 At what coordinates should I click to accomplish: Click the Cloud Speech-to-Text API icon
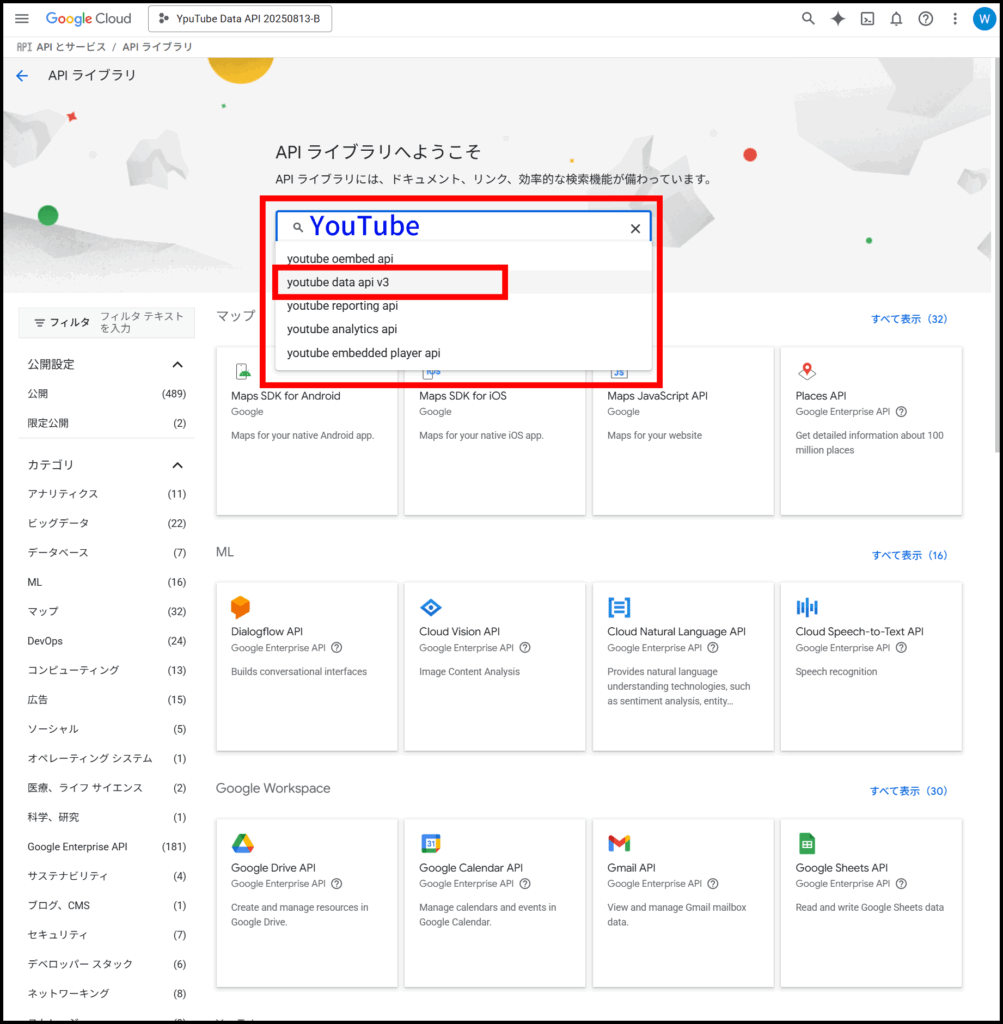pos(806,607)
